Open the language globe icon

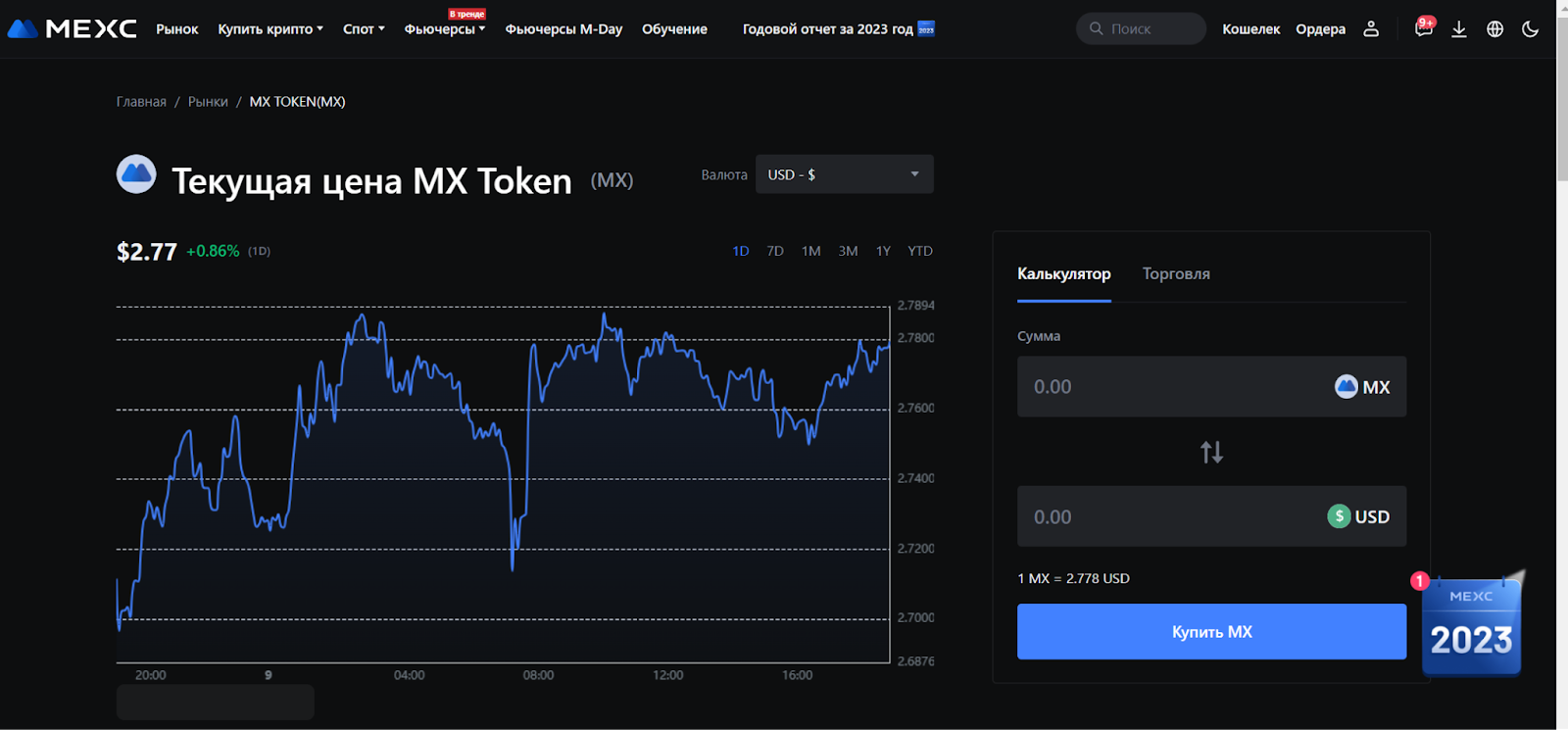coord(1494,28)
